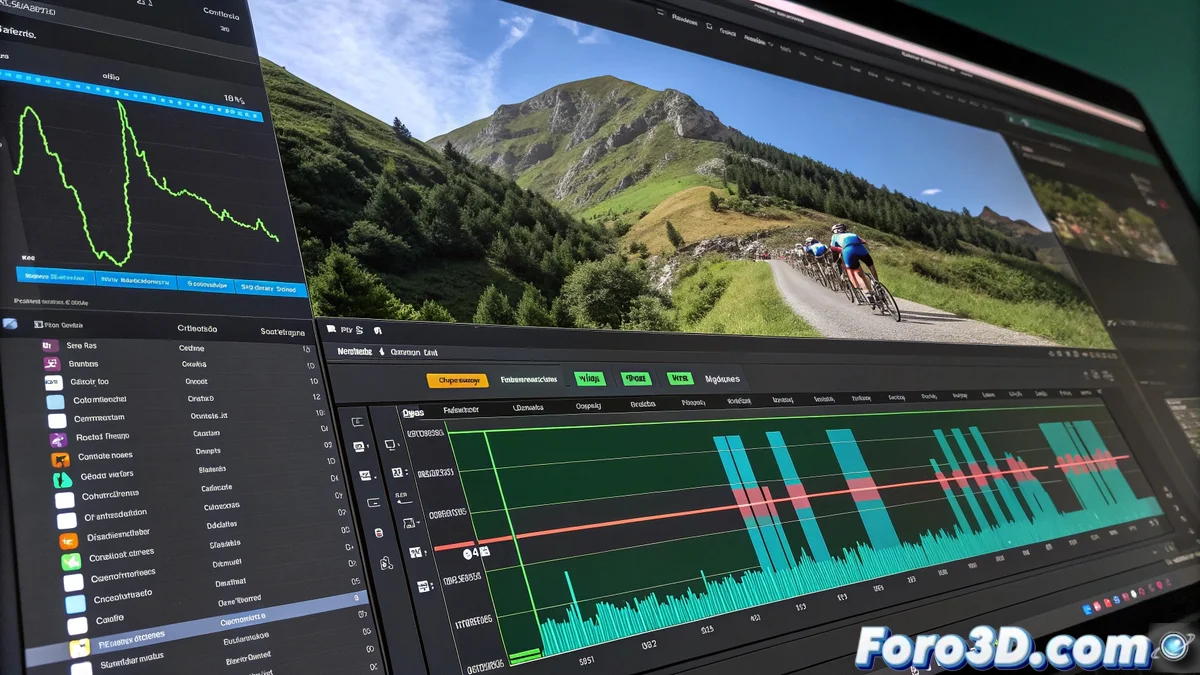The height and width of the screenshot is (675, 1200).
Task: Click the orange icon on the 'Contiate noses' row
Action: click(x=60, y=459)
